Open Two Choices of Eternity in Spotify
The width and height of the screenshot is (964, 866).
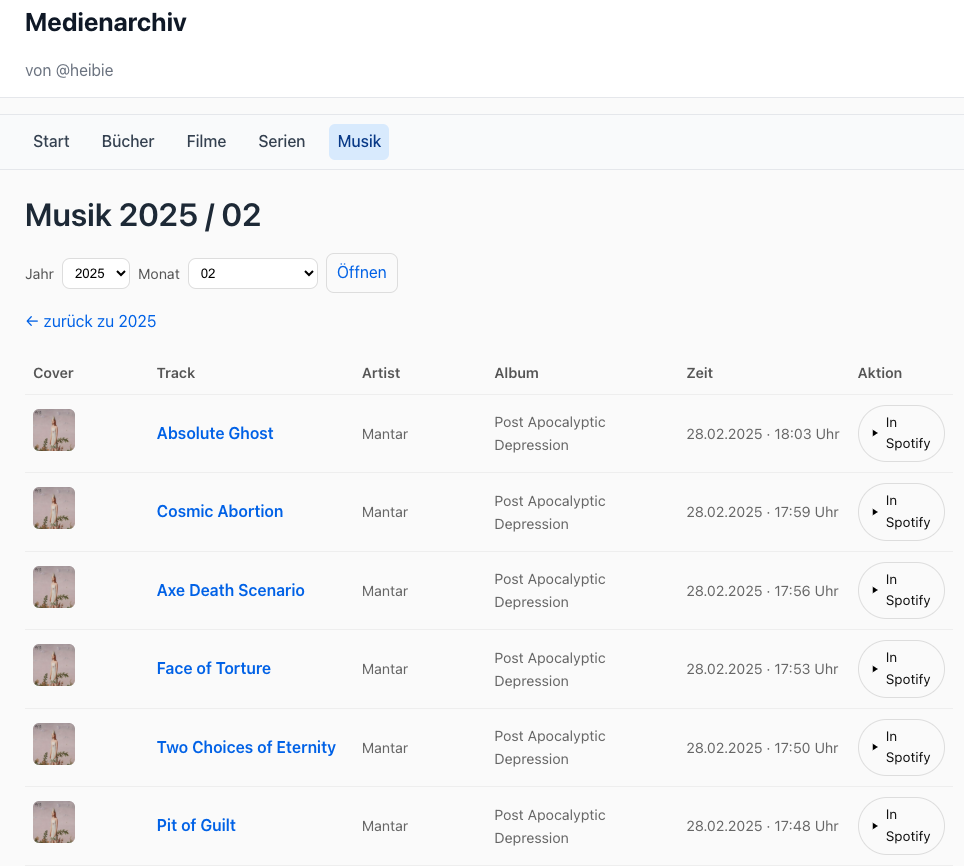coord(900,747)
